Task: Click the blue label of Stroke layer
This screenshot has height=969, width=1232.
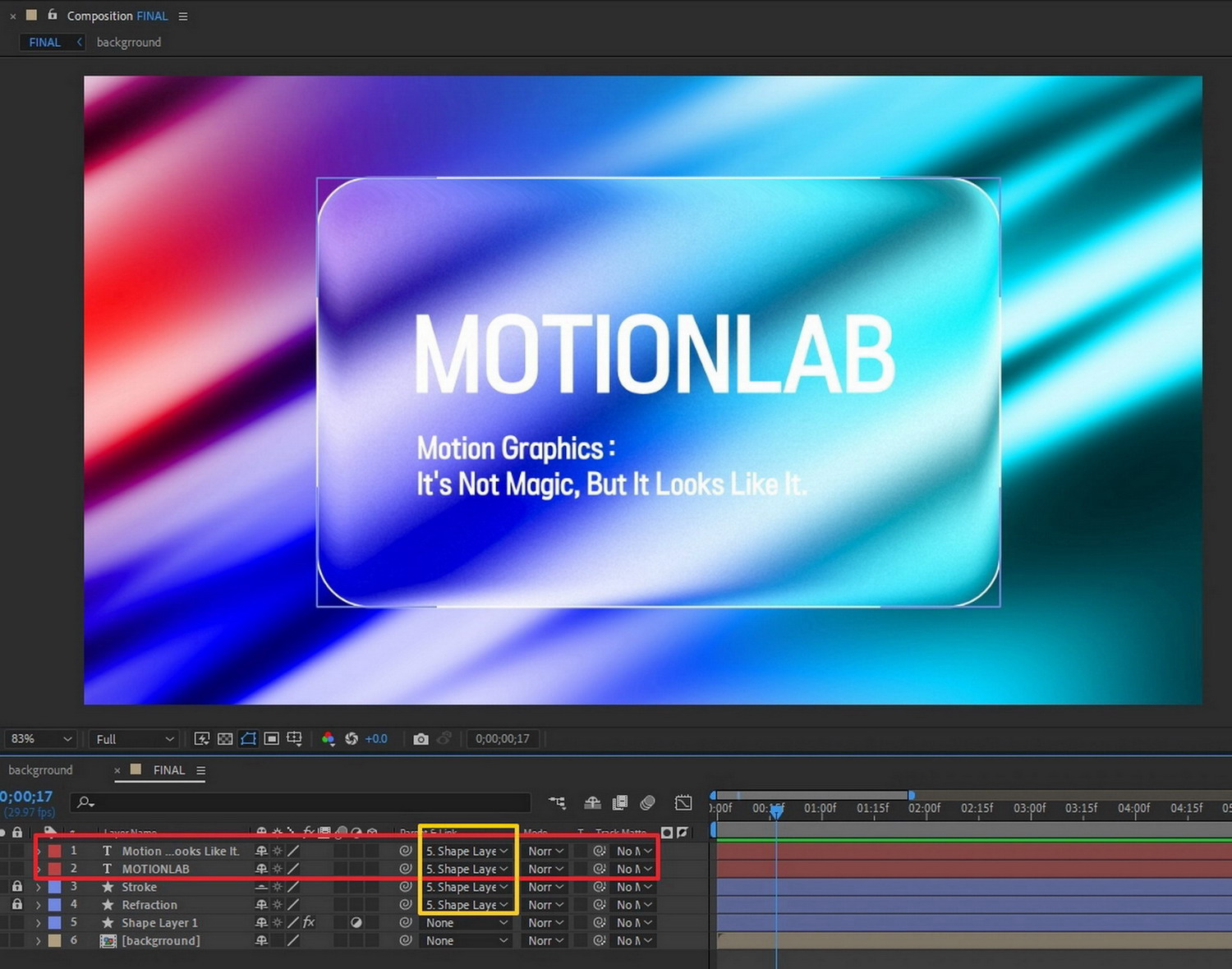Action: coord(55,887)
